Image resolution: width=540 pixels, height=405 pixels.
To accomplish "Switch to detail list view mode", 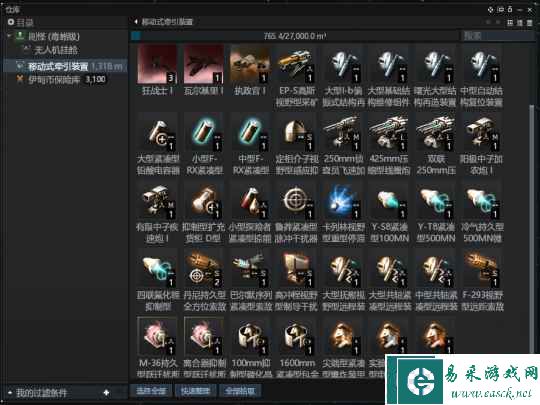I will point(519,22).
